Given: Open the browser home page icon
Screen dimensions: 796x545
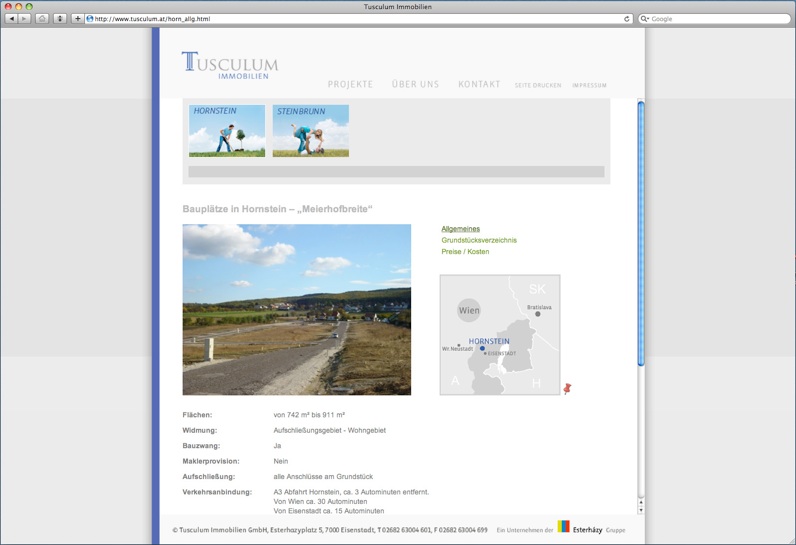Looking at the screenshot, I should [42, 19].
